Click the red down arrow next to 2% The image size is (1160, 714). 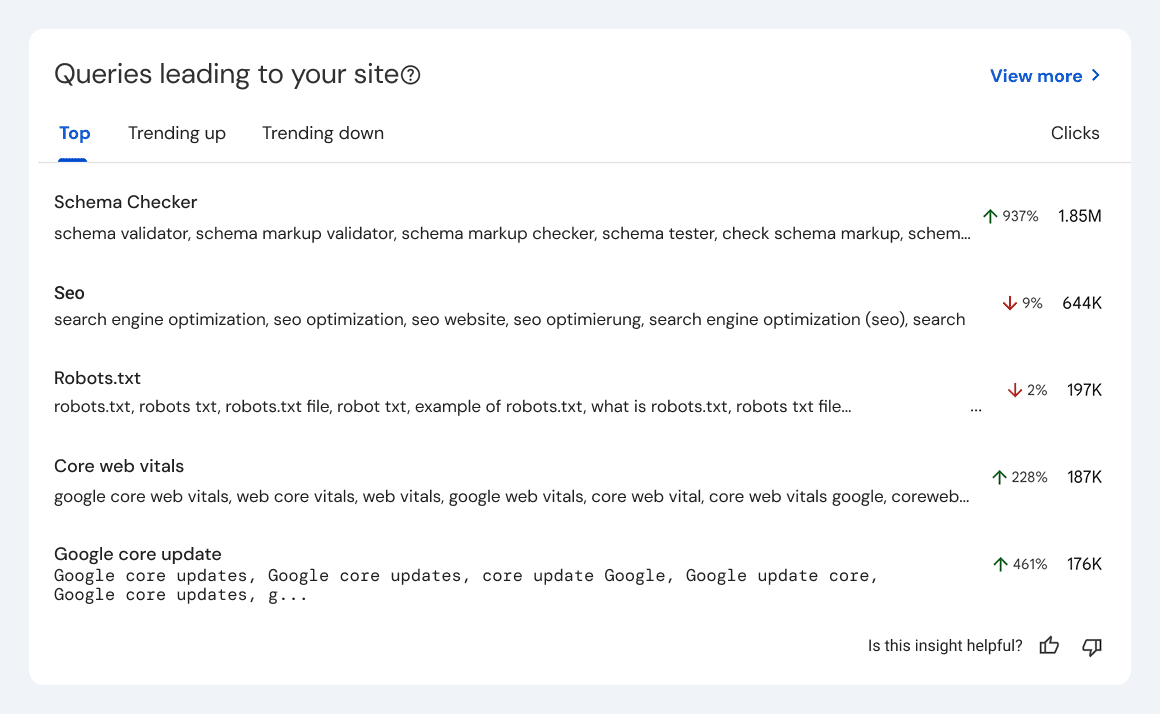click(1012, 390)
